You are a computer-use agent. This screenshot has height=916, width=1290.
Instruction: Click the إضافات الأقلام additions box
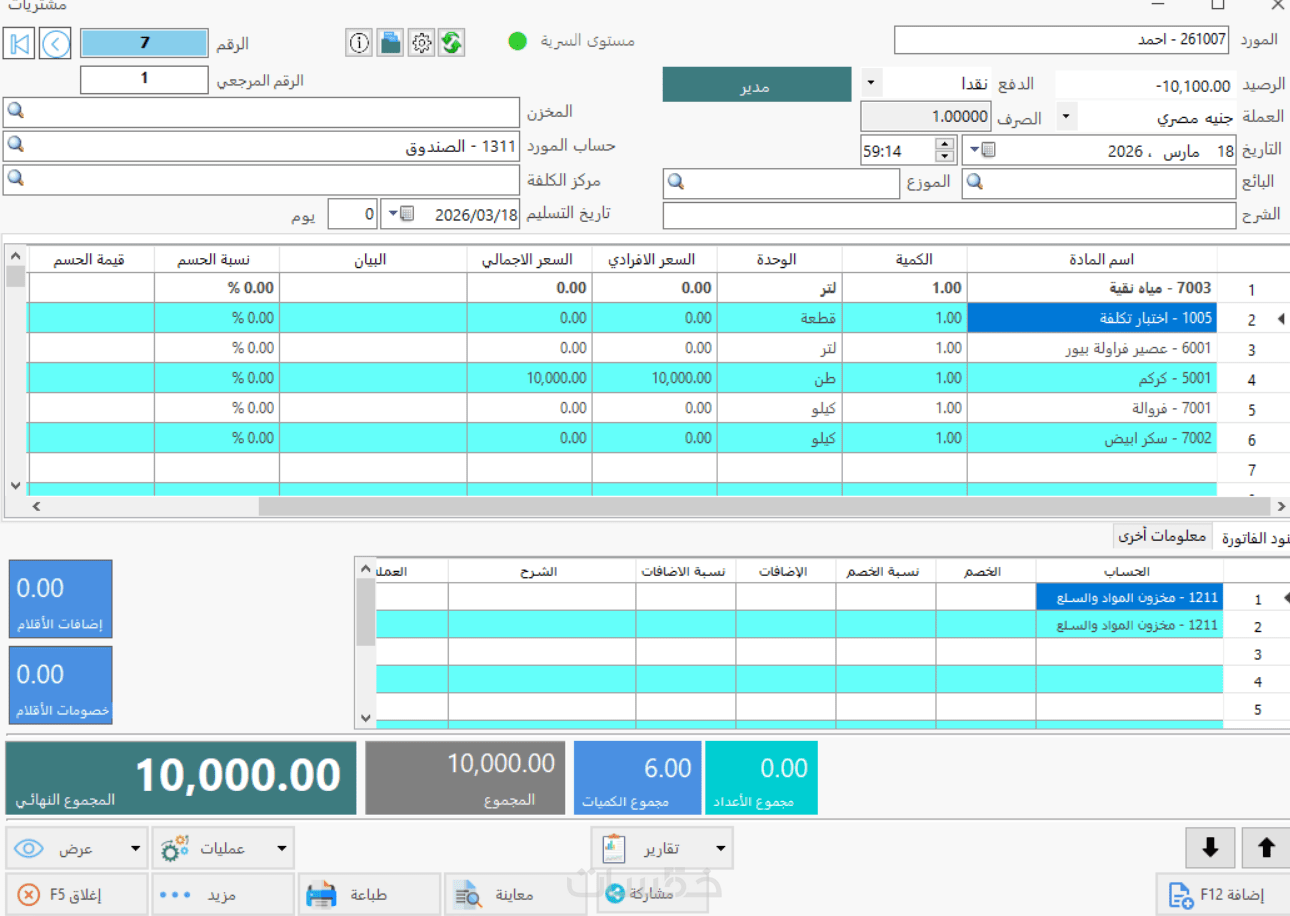[x=60, y=598]
